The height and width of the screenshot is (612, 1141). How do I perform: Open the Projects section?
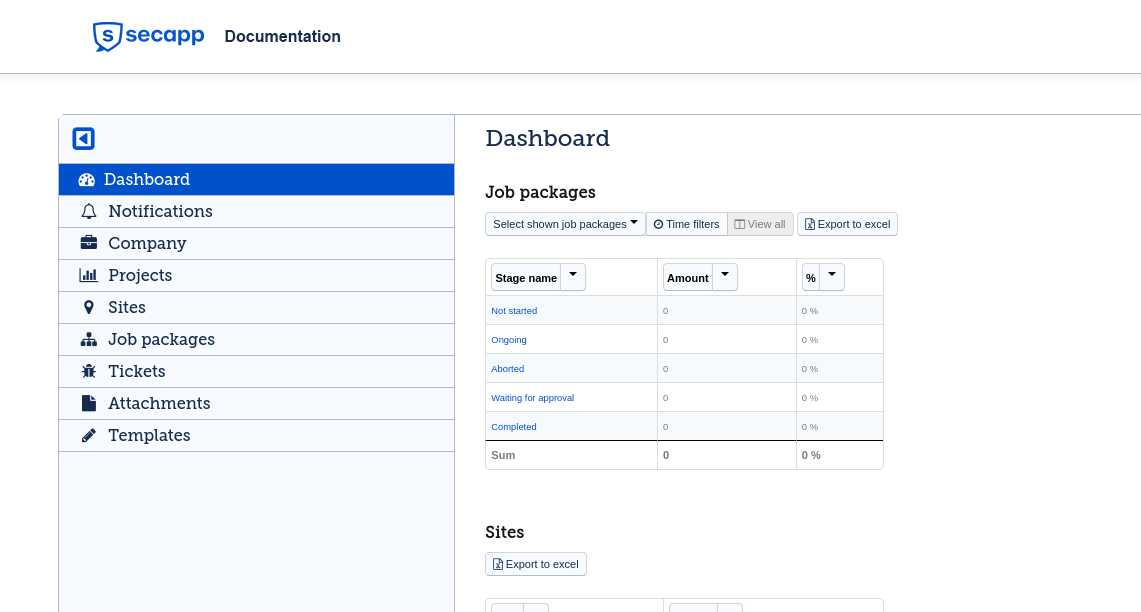[256, 276]
